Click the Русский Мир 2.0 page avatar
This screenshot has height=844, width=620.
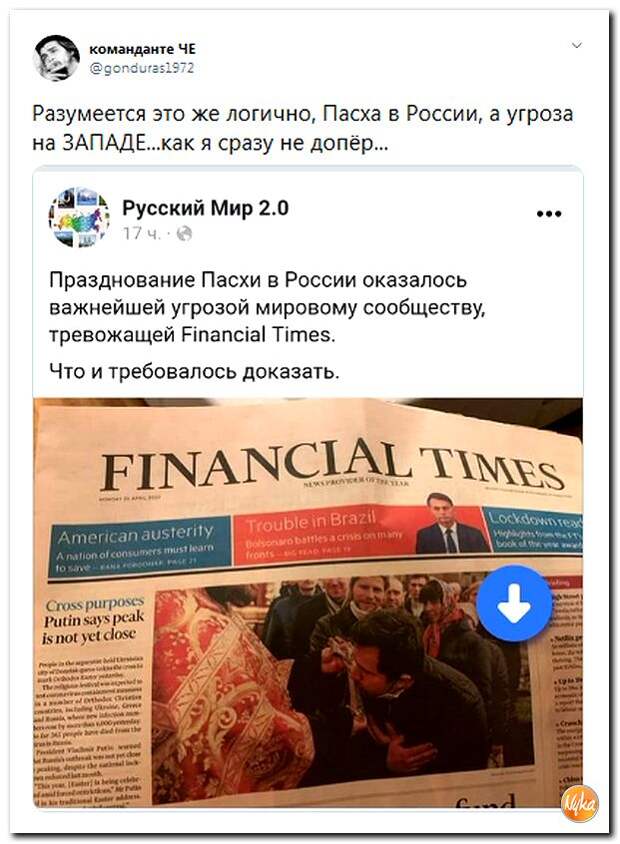click(79, 217)
